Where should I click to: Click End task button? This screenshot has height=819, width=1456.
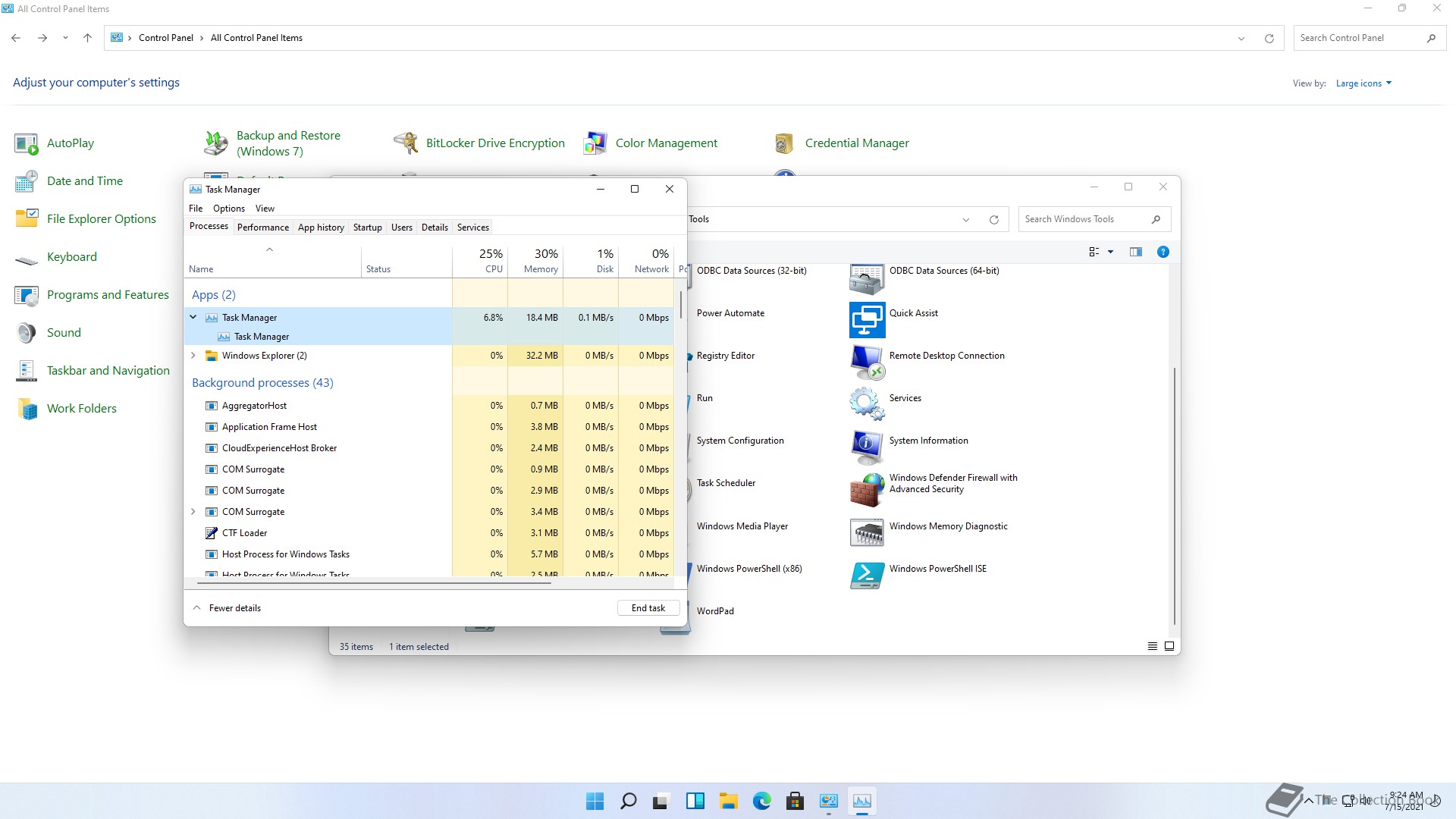tap(648, 608)
